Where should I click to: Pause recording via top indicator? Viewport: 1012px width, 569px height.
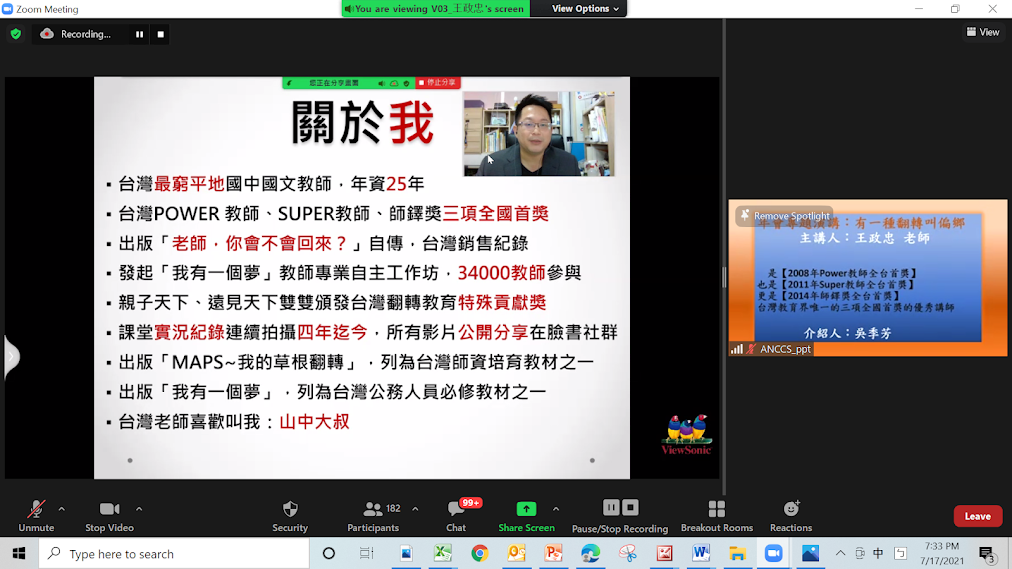pyautogui.click(x=139, y=34)
